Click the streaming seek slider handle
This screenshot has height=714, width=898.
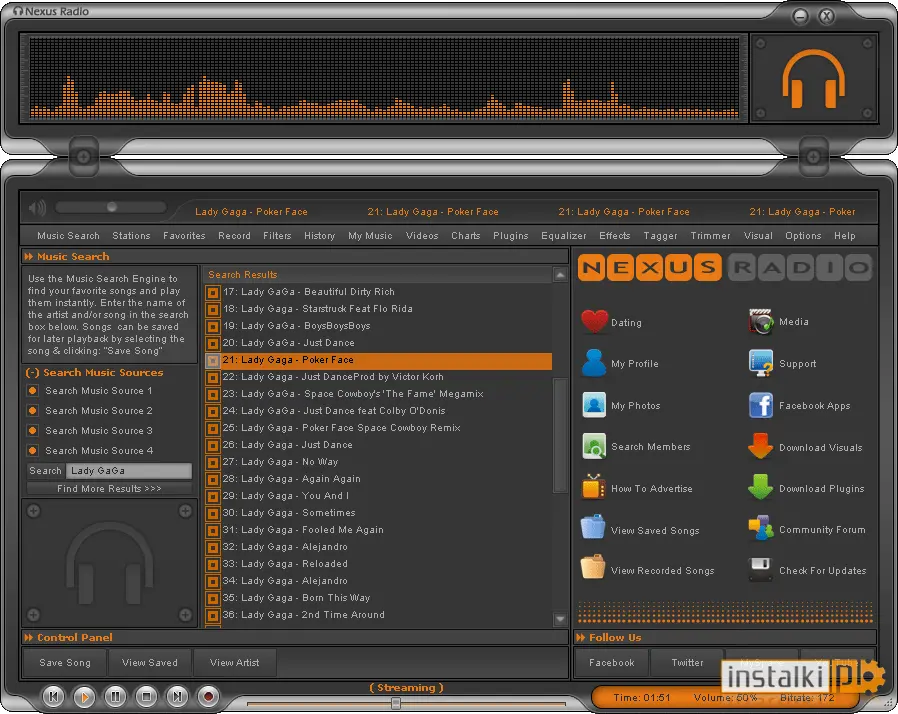click(396, 703)
